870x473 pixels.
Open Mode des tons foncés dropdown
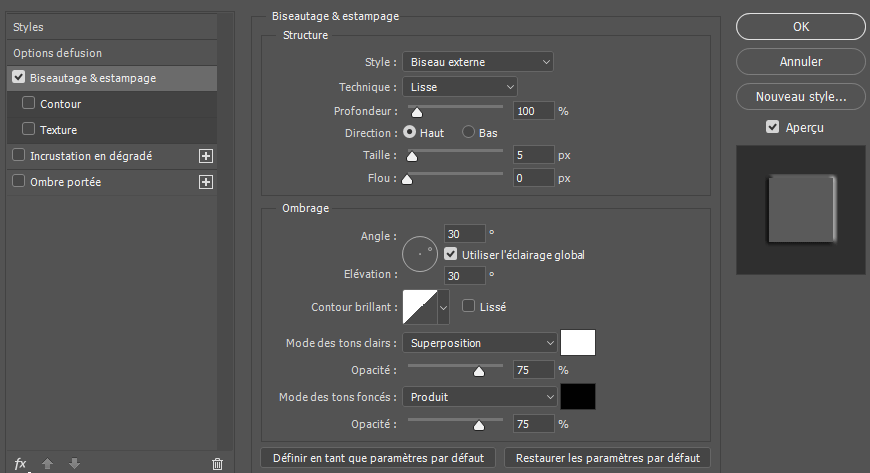[x=479, y=397]
